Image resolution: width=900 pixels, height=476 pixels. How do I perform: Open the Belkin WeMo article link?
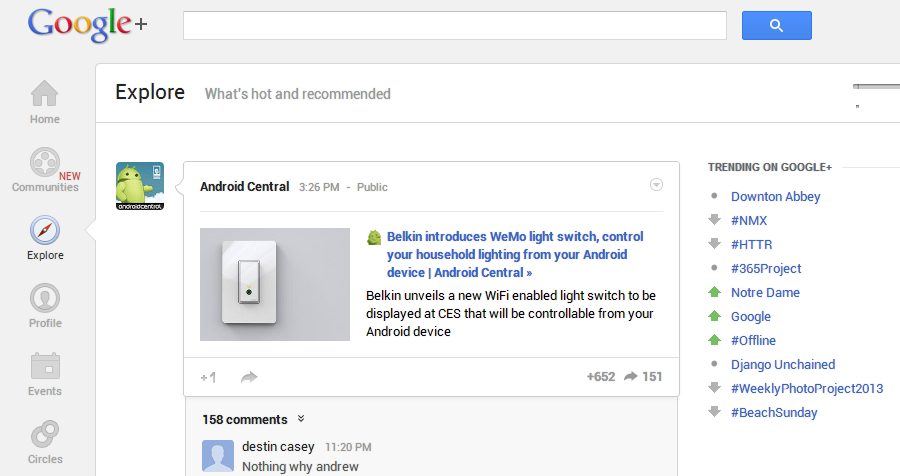point(515,254)
